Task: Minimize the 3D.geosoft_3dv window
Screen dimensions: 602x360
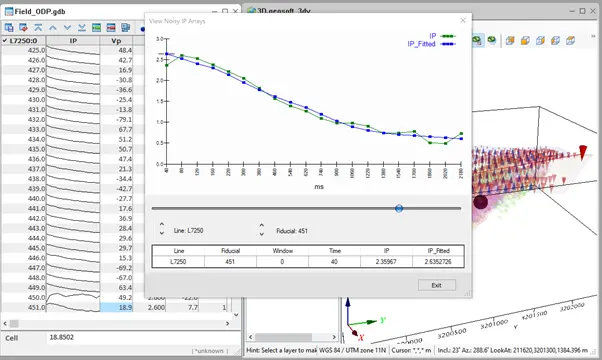Action: tap(571, 11)
